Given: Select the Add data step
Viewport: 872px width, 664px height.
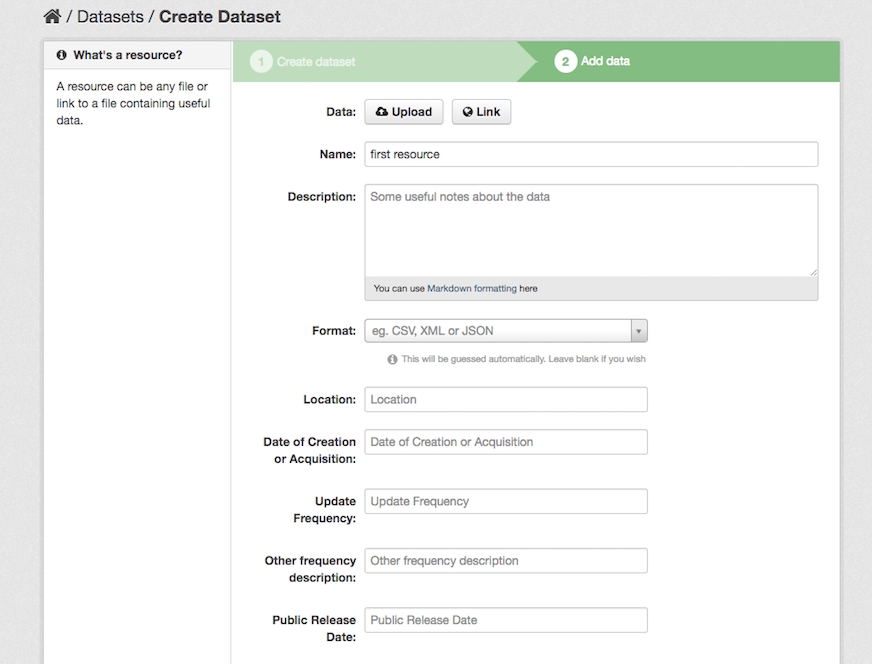Looking at the screenshot, I should (x=604, y=60).
